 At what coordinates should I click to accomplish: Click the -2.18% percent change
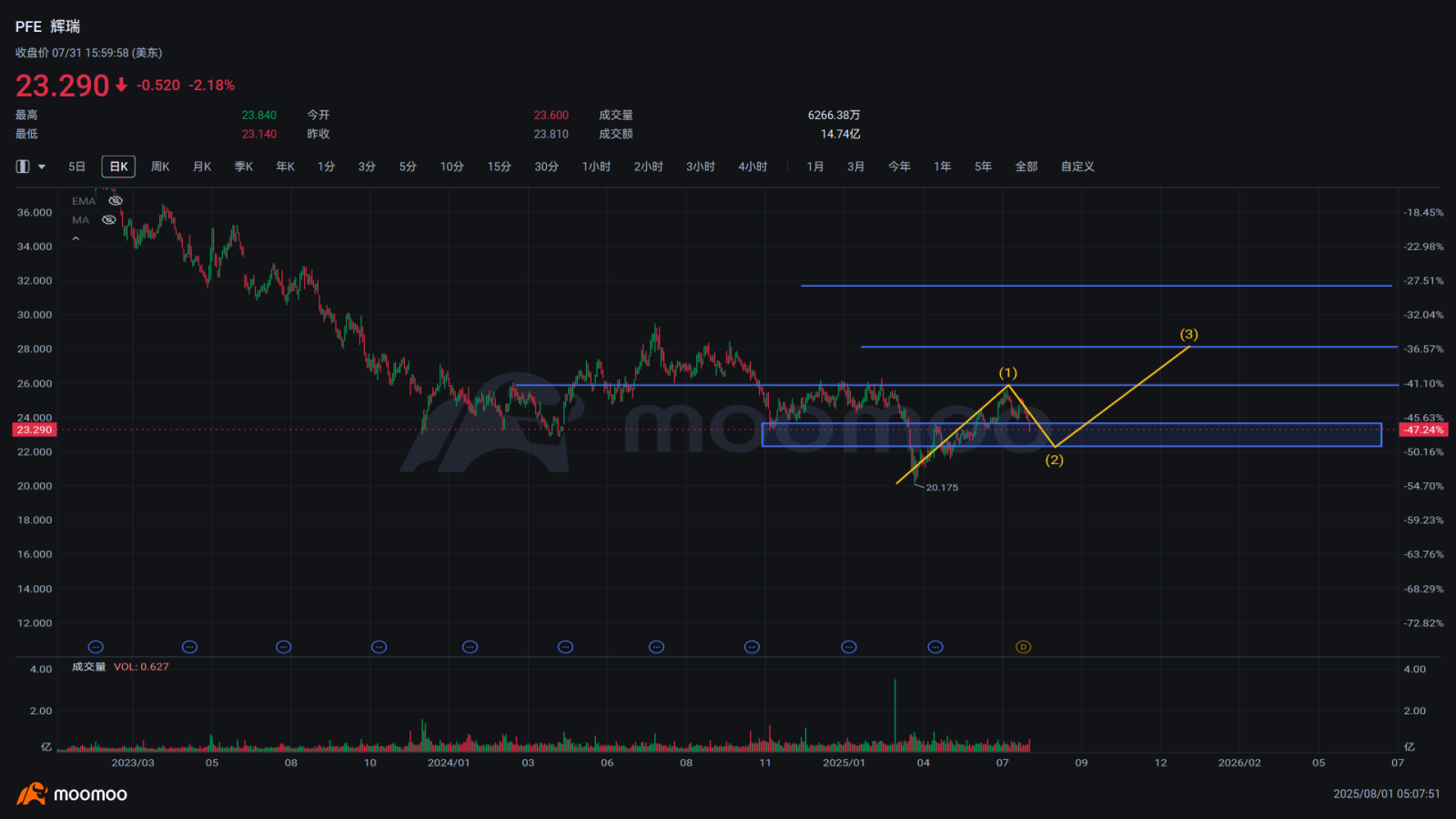tap(212, 86)
